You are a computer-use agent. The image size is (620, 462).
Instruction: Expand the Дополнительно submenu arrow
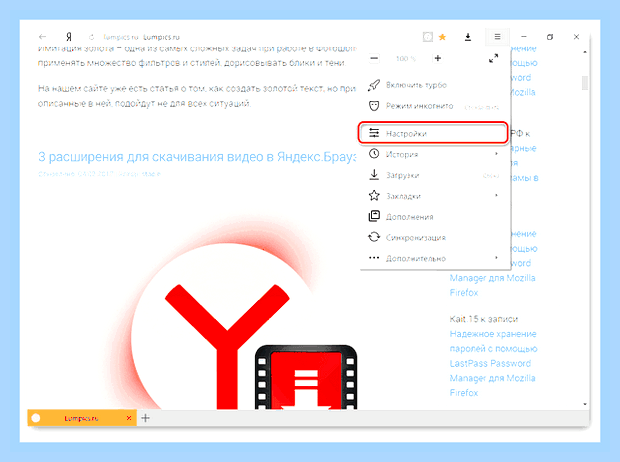496,258
